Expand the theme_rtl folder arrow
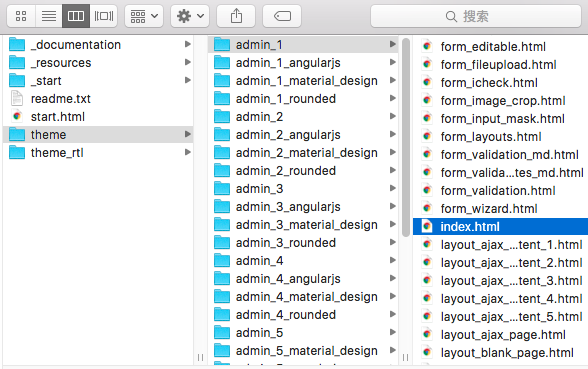 (x=188, y=152)
